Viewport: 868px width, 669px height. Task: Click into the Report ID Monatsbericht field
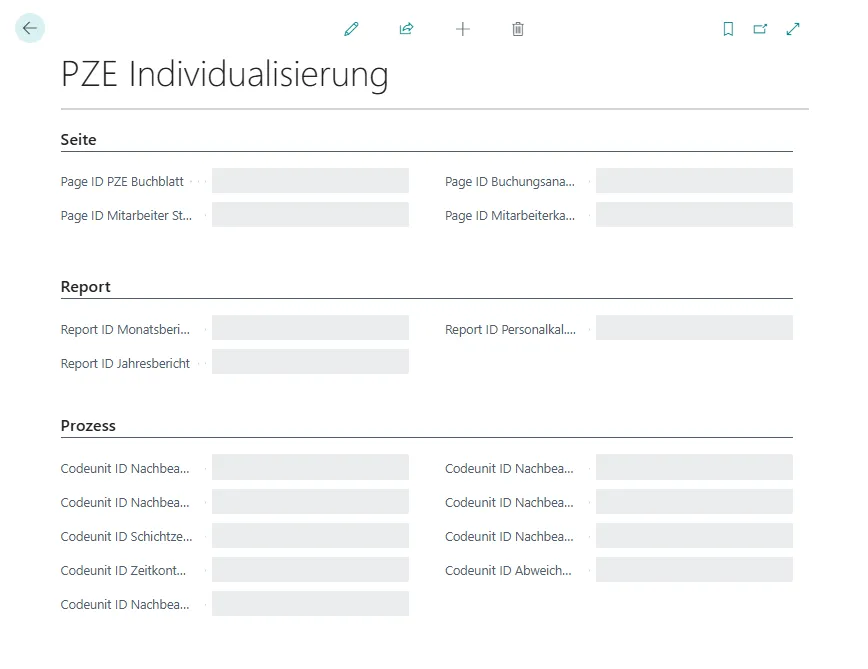[310, 327]
